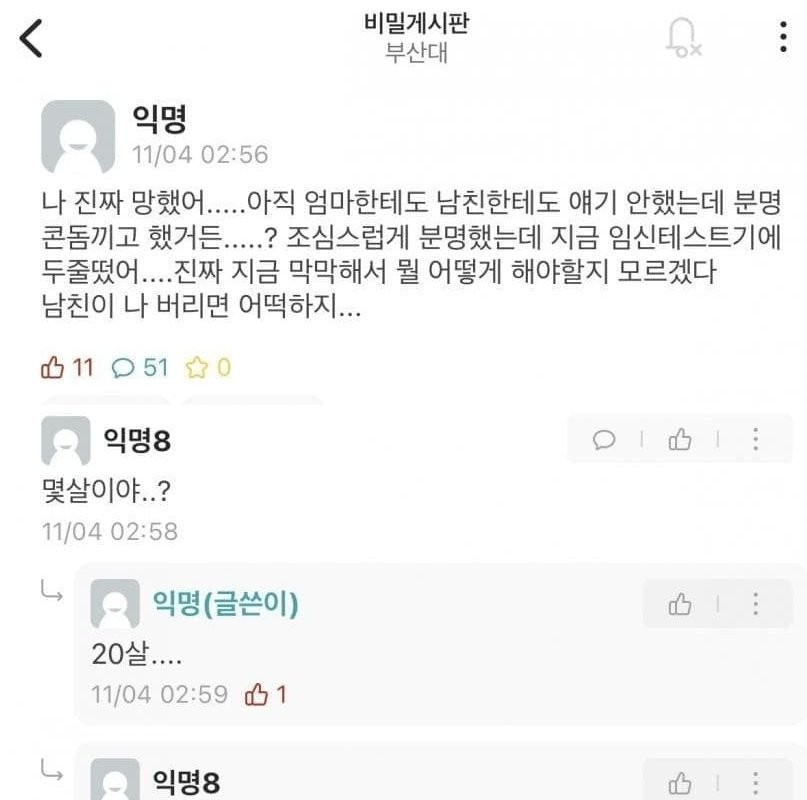
Task: Tap the 부산대 school name subtitle
Action: pyautogui.click(x=416, y=53)
